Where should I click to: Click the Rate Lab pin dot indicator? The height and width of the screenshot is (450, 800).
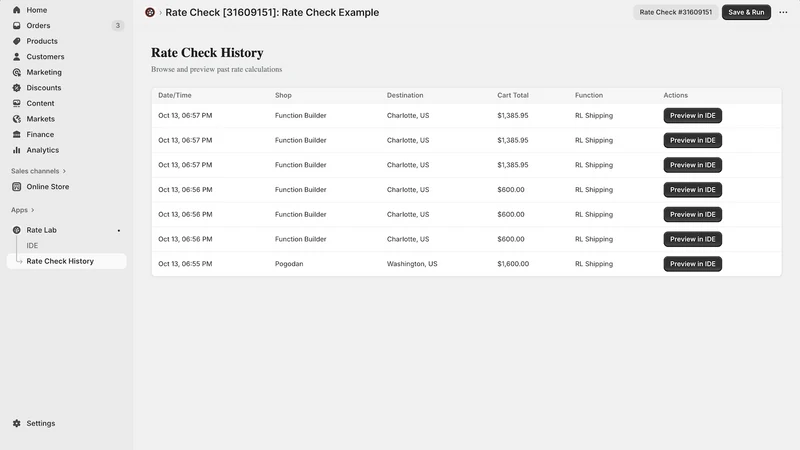click(x=119, y=231)
